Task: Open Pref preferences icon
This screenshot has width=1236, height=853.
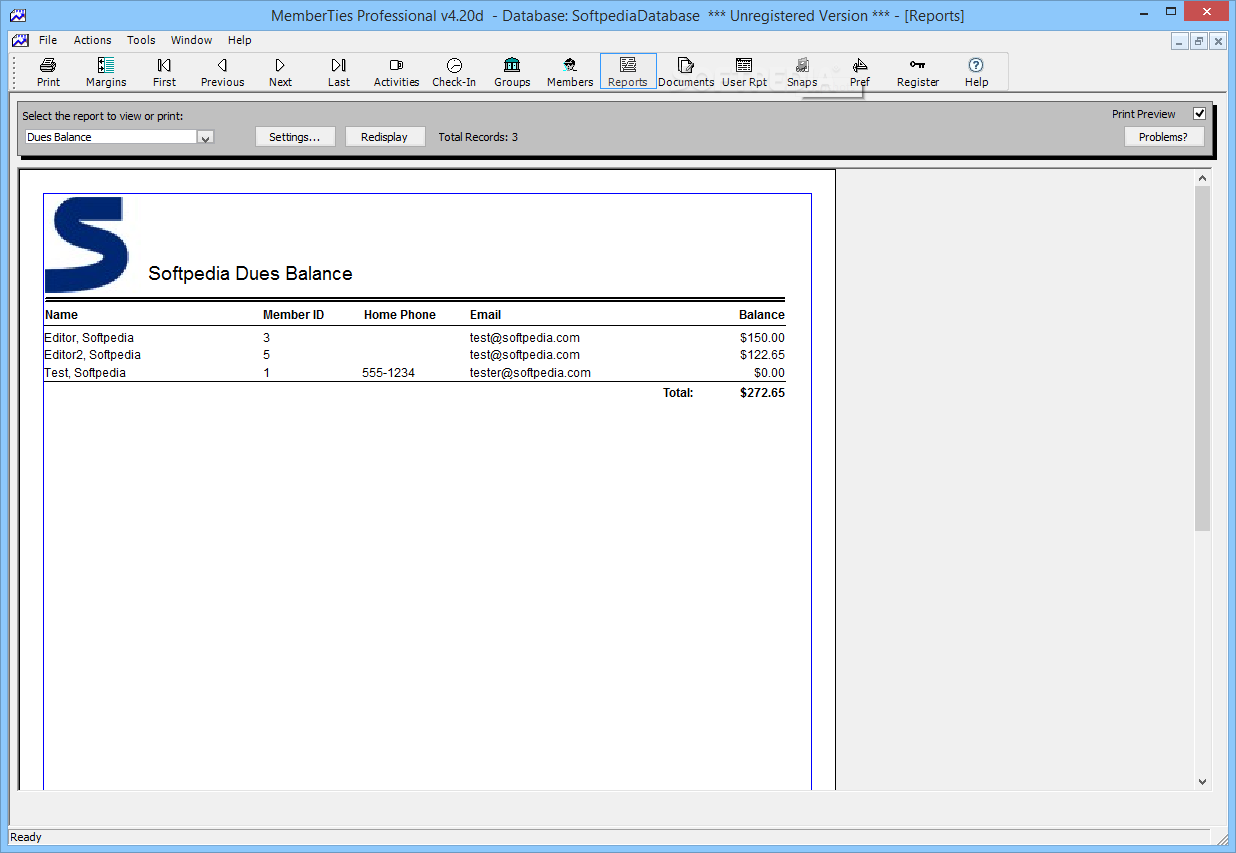Action: click(860, 72)
